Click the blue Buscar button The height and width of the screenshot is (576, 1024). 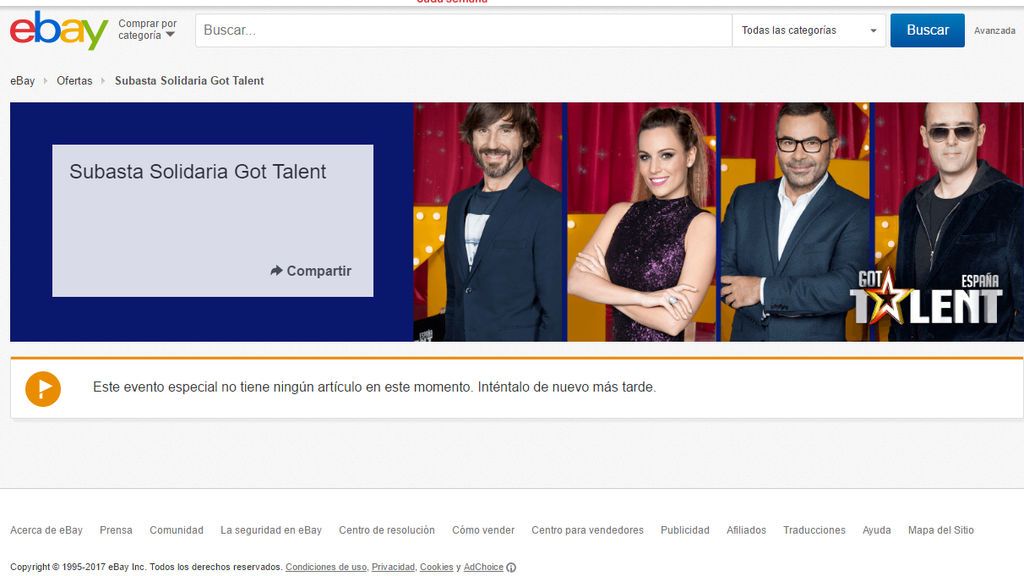[927, 30]
